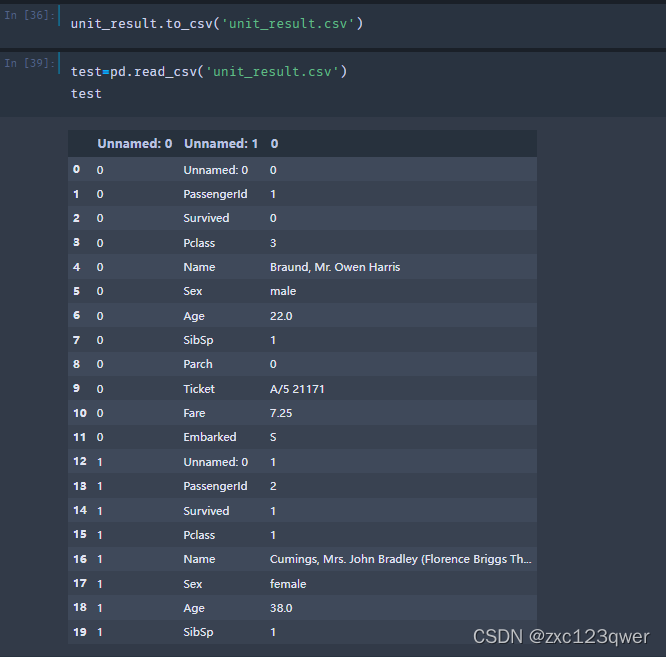666x657 pixels.
Task: Click 'Unnamed: 0' cell in row 0
Action: point(216,170)
